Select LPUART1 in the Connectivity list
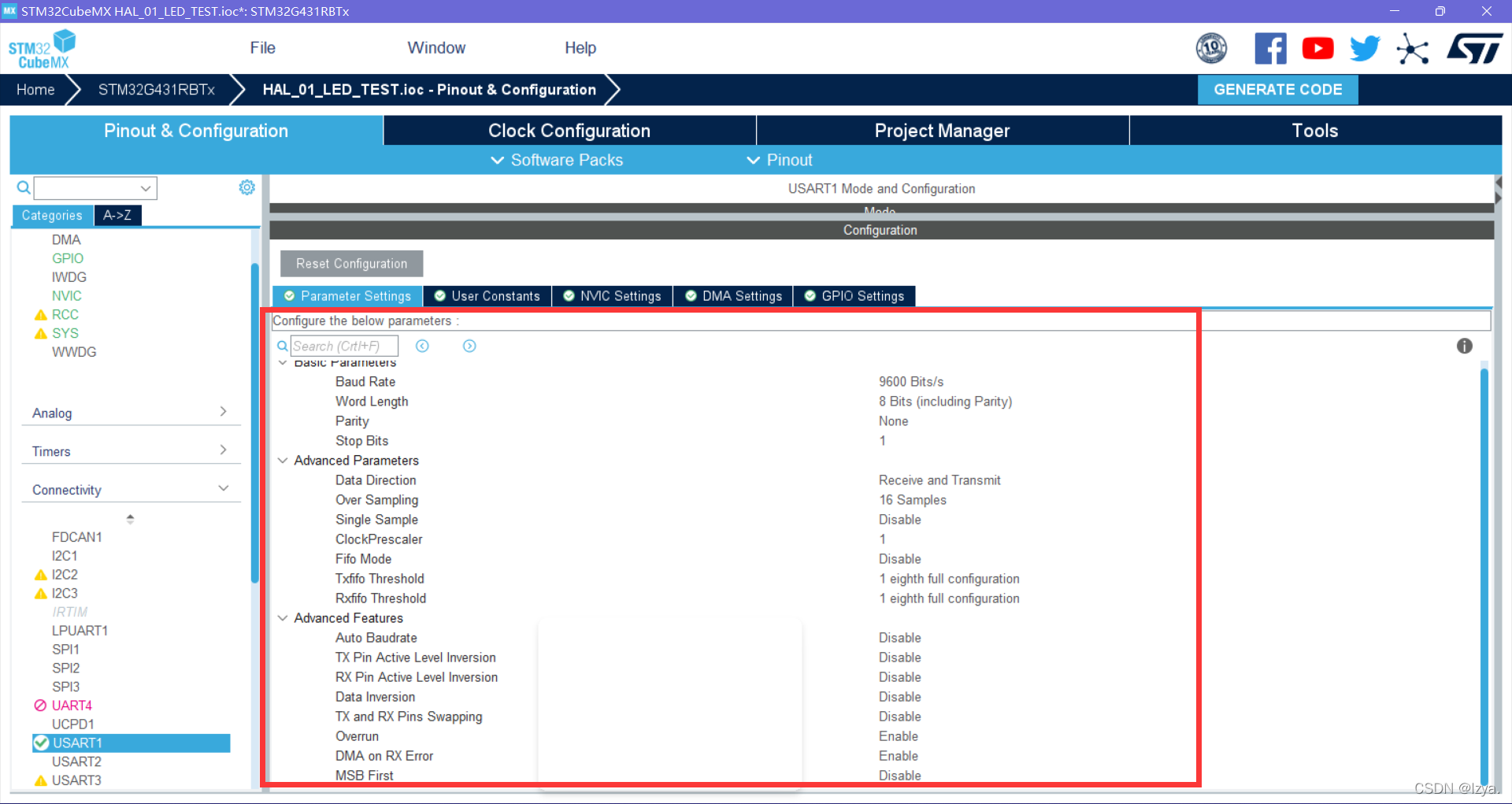The image size is (1512, 804). point(80,631)
